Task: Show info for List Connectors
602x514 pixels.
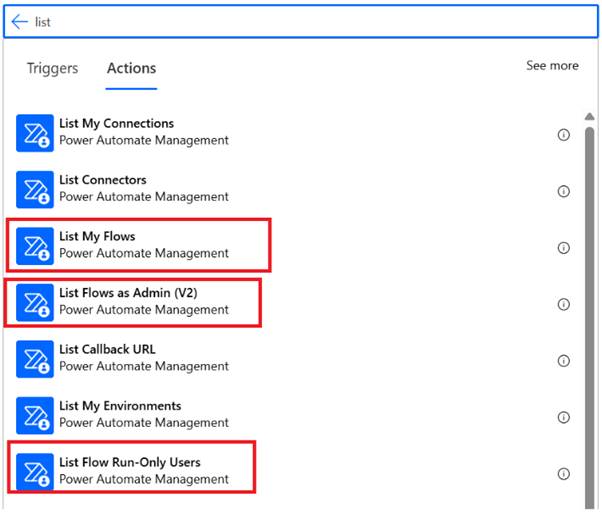Action: click(x=563, y=191)
